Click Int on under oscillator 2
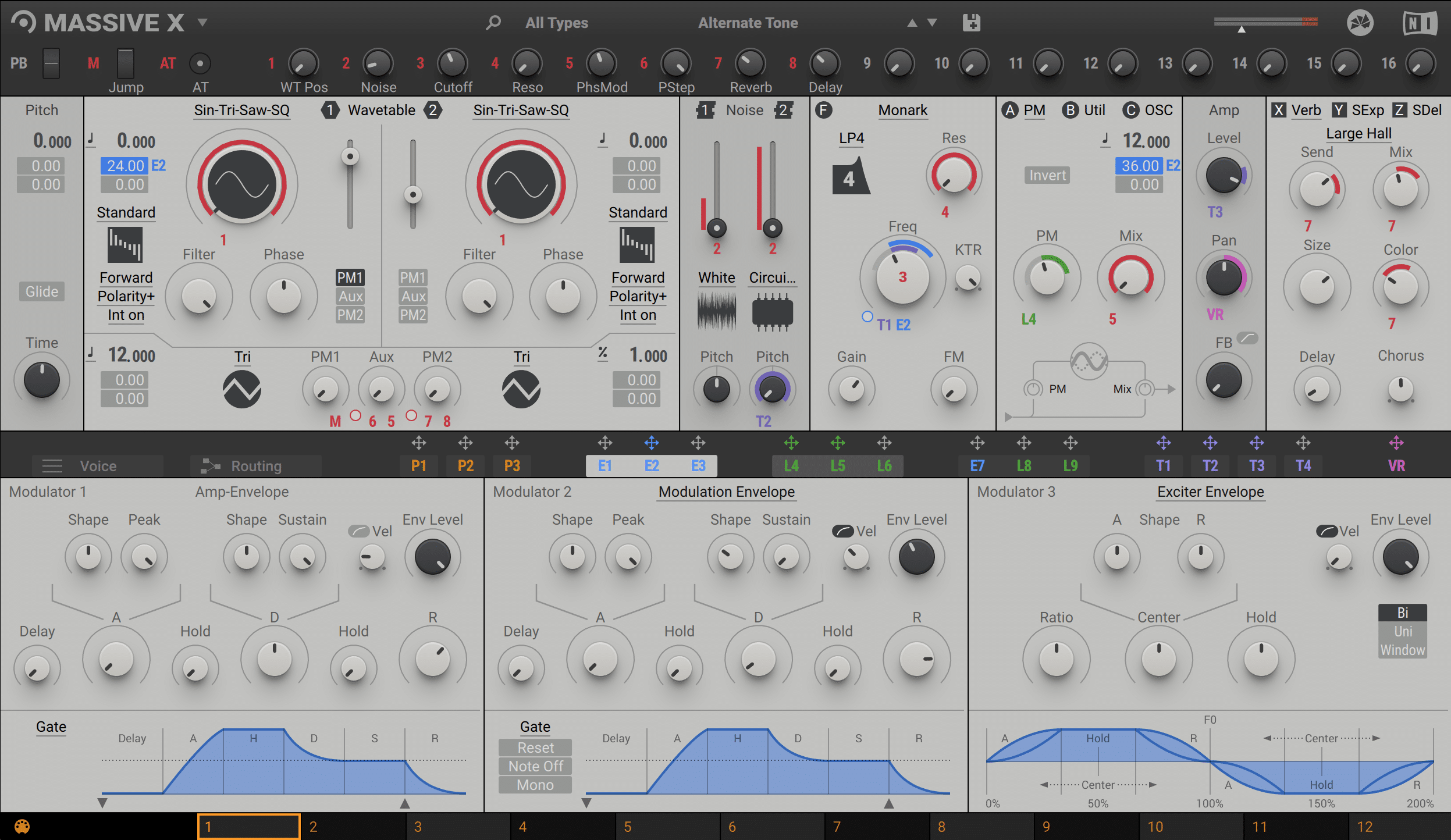Image resolution: width=1451 pixels, height=840 pixels. (x=638, y=315)
